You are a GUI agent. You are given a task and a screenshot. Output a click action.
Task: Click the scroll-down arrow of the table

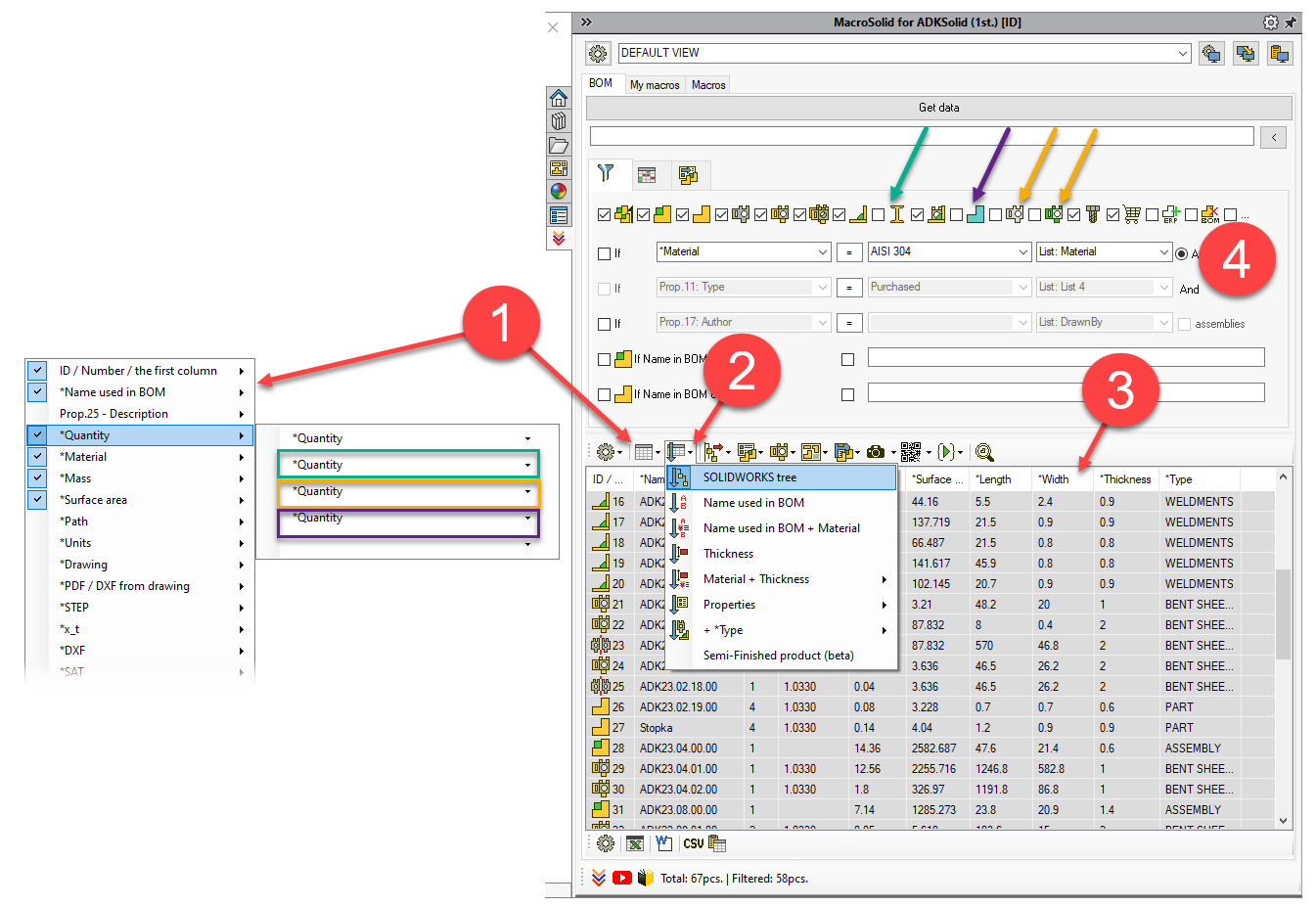pos(1283,821)
